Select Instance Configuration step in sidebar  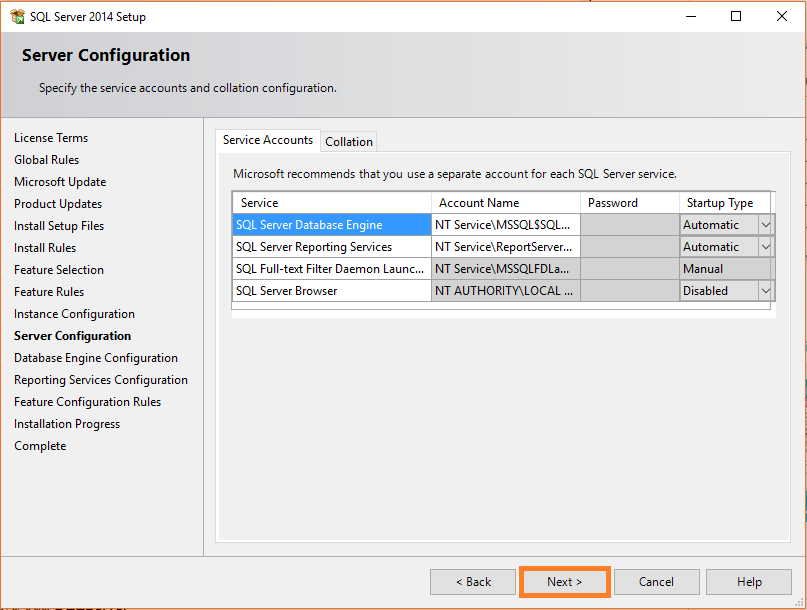[x=74, y=314]
